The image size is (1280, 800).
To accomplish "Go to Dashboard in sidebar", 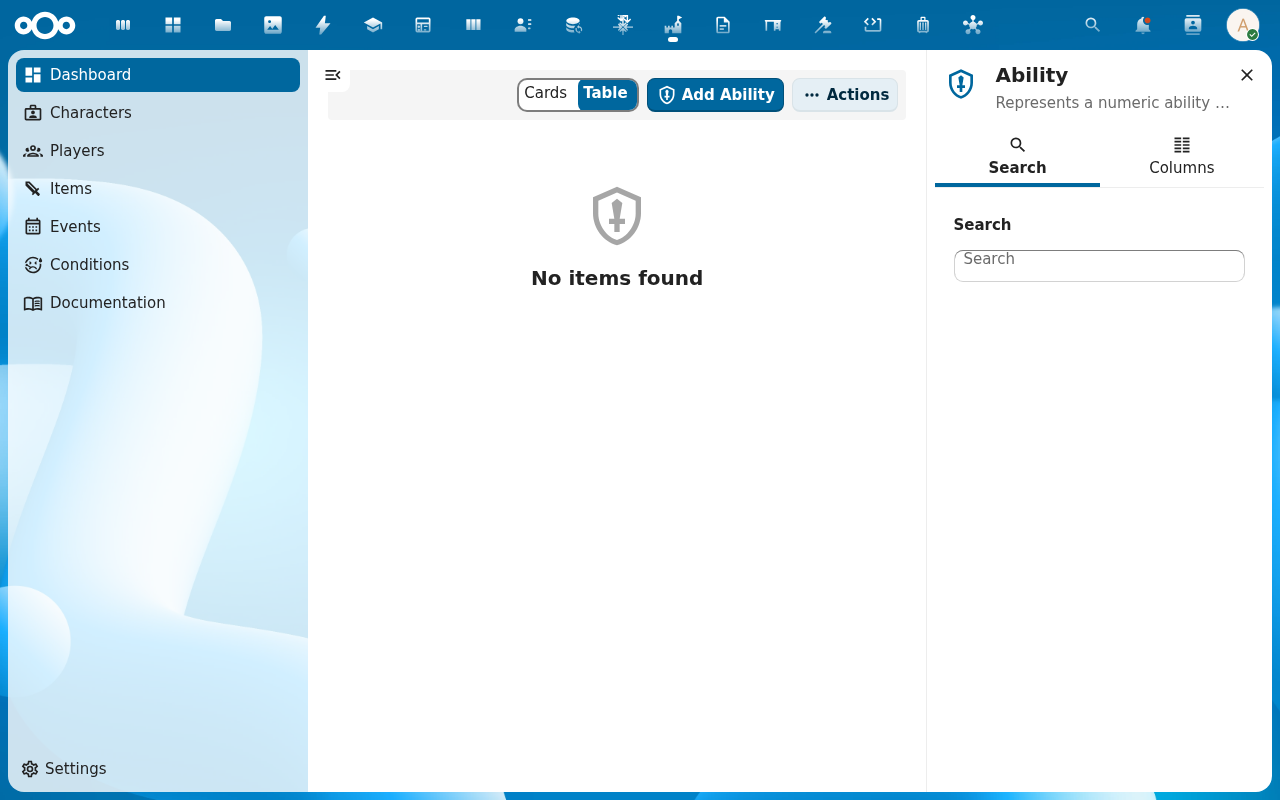I will tap(158, 75).
